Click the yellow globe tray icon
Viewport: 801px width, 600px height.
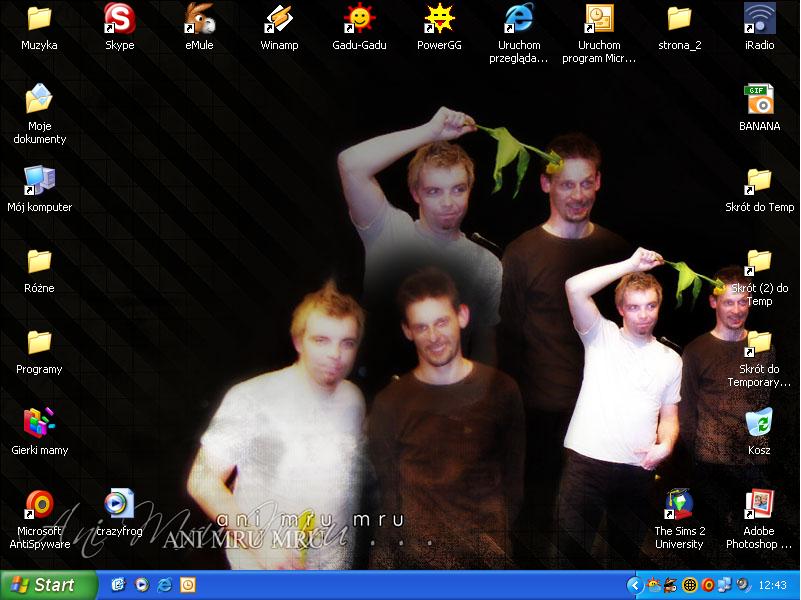click(x=690, y=585)
